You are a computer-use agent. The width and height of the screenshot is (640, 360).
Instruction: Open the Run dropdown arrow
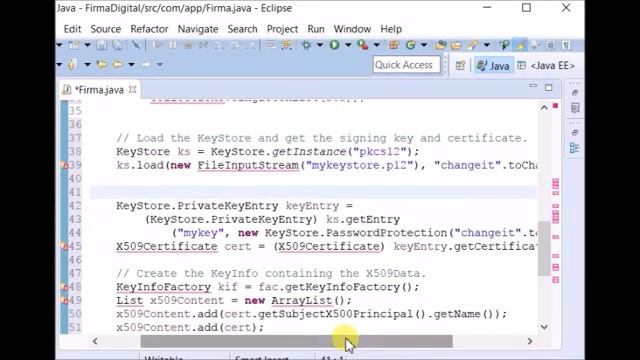(348, 45)
